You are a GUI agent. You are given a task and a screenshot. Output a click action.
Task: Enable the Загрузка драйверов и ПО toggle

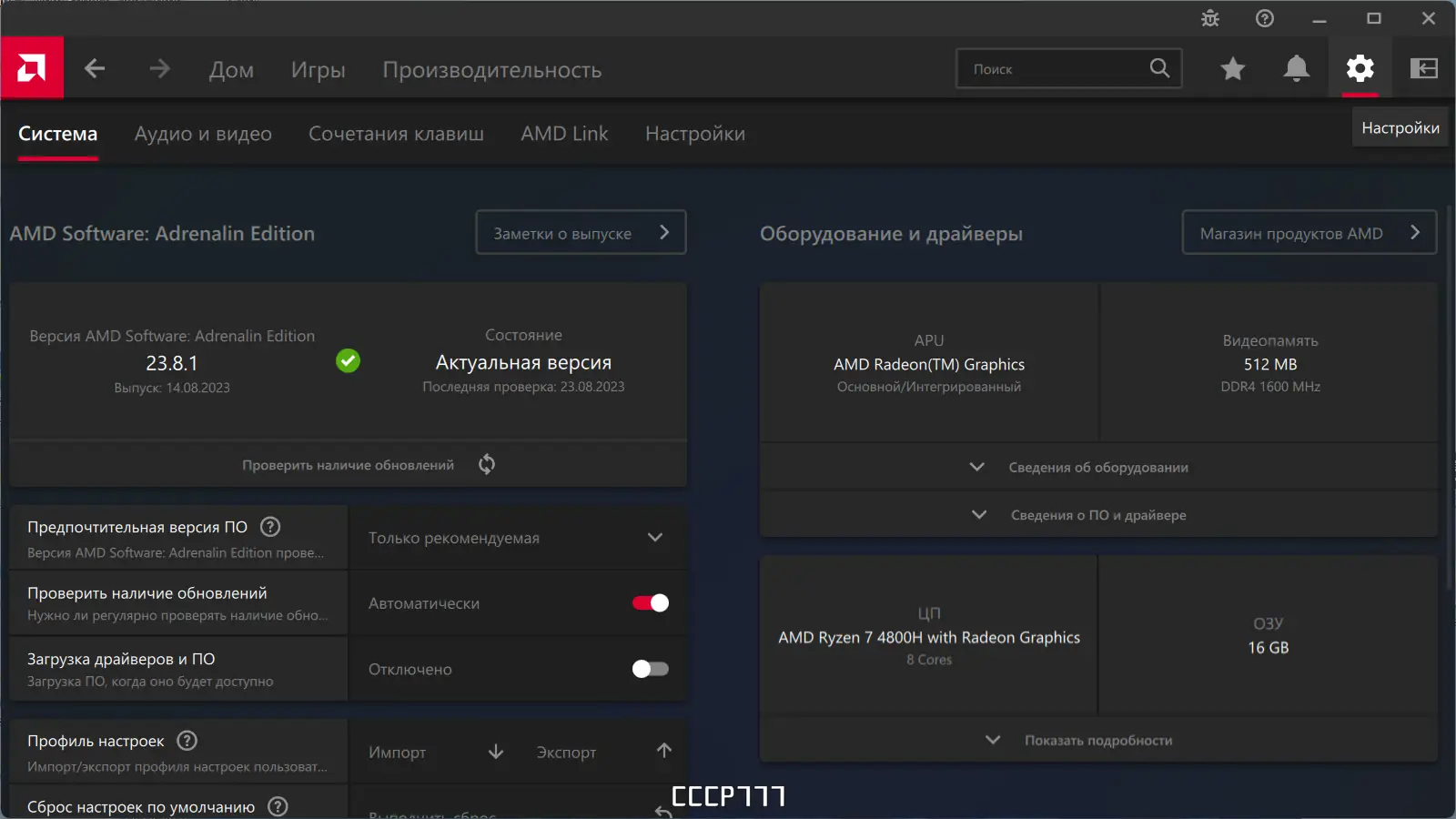[x=649, y=669]
